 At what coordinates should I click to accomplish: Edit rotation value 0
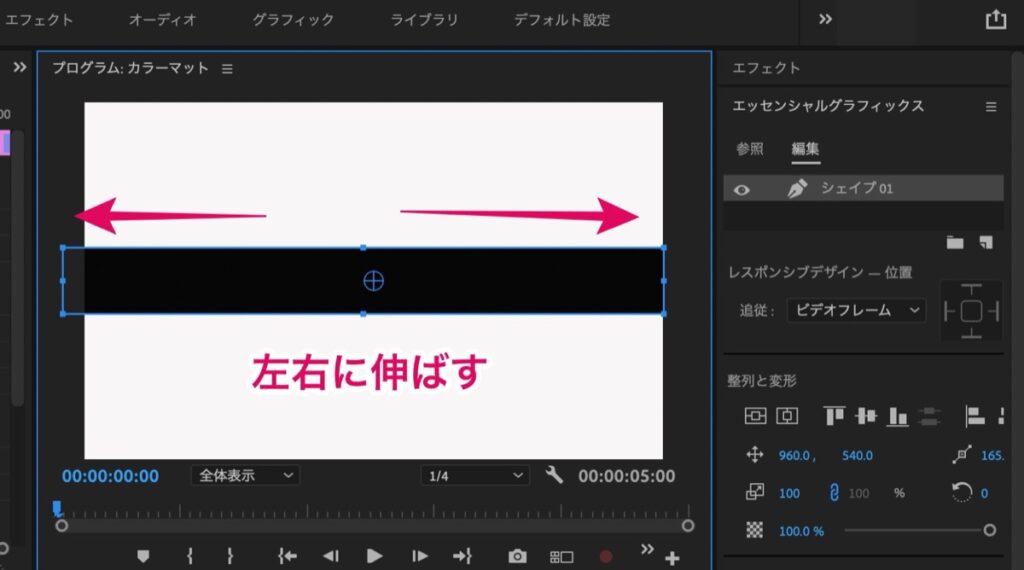click(984, 494)
